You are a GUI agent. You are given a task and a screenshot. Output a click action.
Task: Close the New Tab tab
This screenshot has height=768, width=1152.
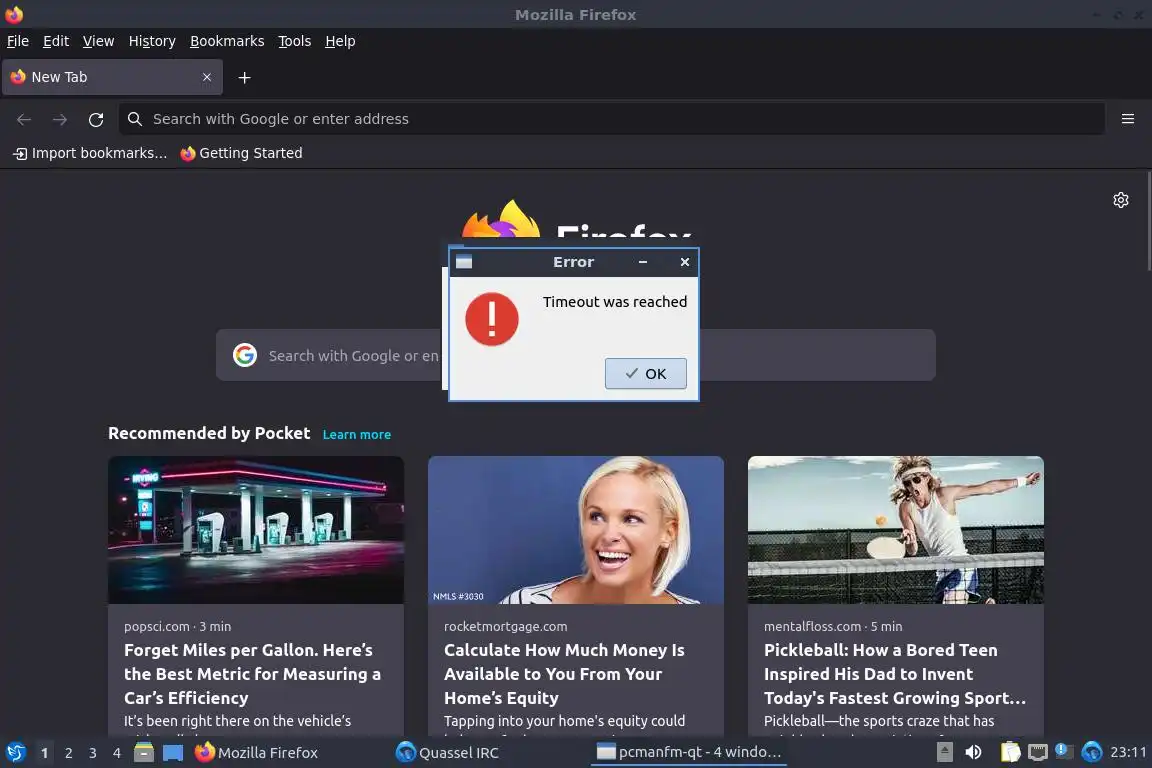click(x=206, y=77)
